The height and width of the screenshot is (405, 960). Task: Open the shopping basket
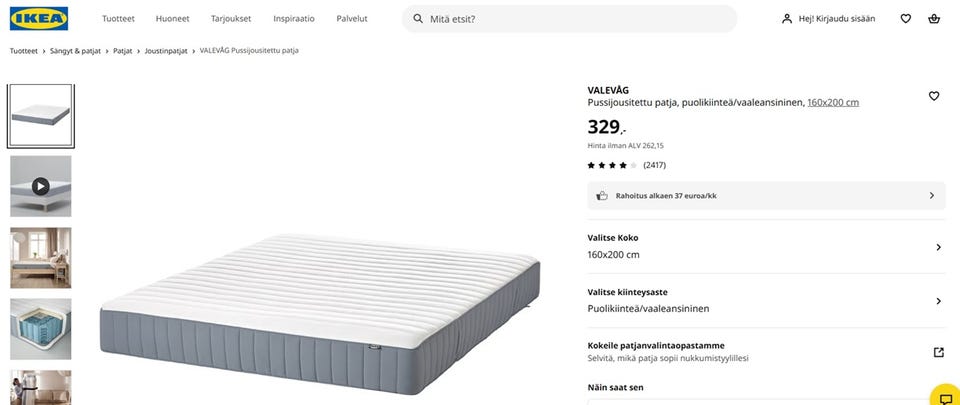[934, 19]
